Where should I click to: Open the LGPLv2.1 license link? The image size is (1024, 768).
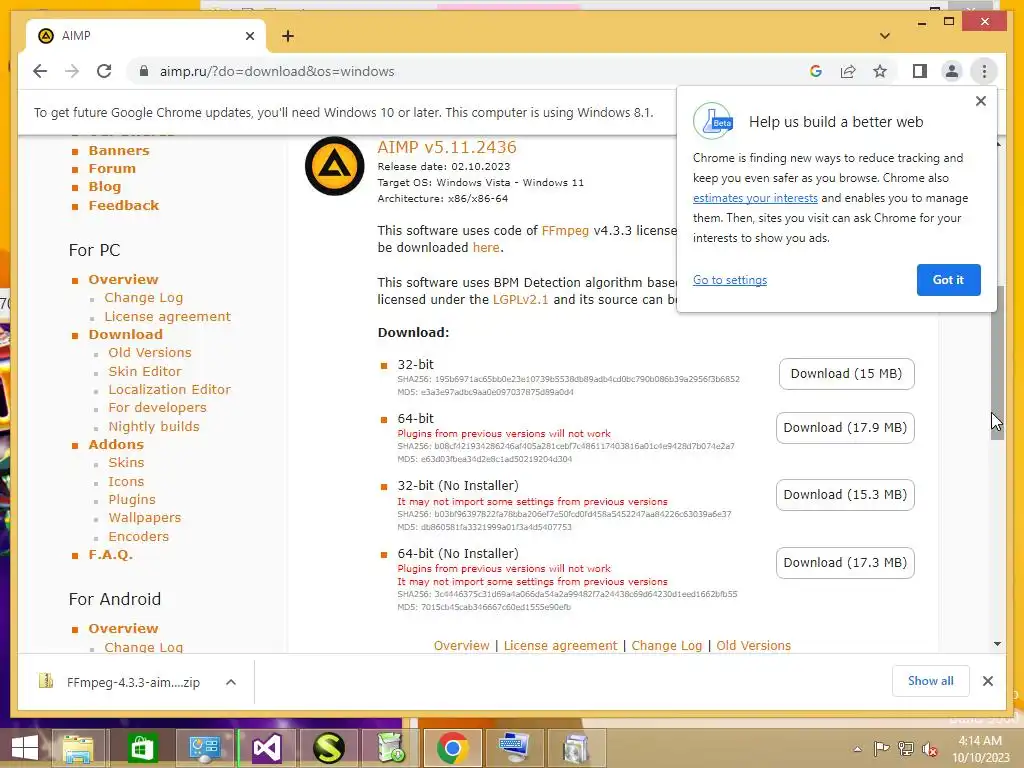click(x=520, y=300)
